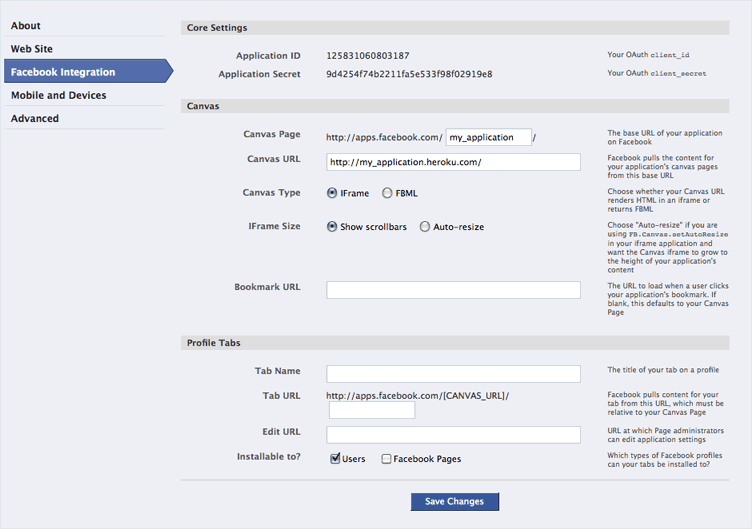
Task: Click the Profile Tabs section header
Action: coord(455,343)
